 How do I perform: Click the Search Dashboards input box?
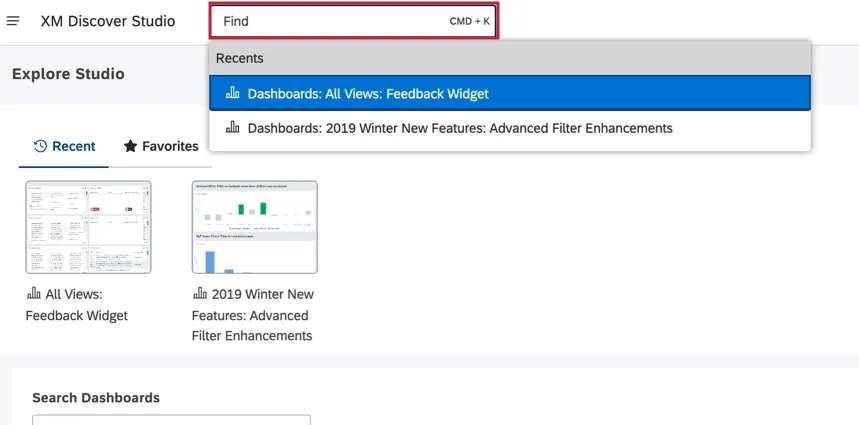(x=171, y=420)
